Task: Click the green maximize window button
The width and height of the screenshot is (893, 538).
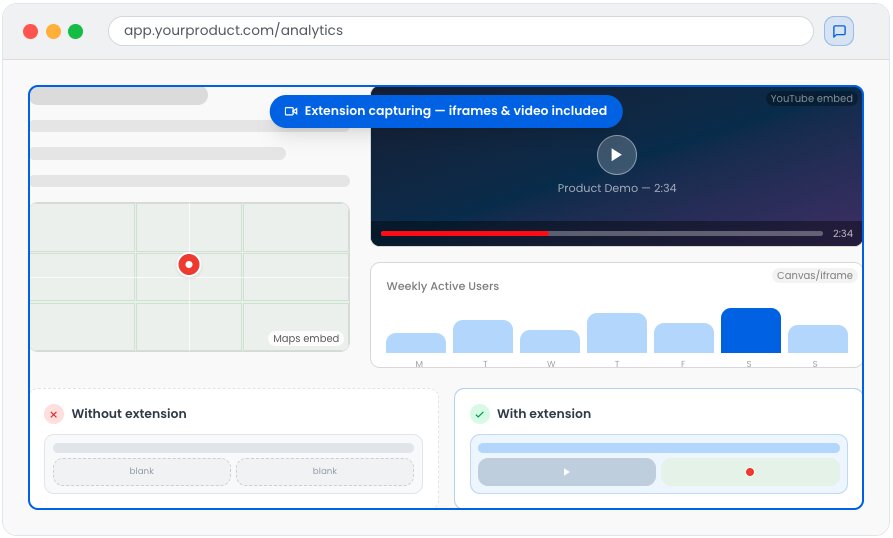Action: point(76,31)
